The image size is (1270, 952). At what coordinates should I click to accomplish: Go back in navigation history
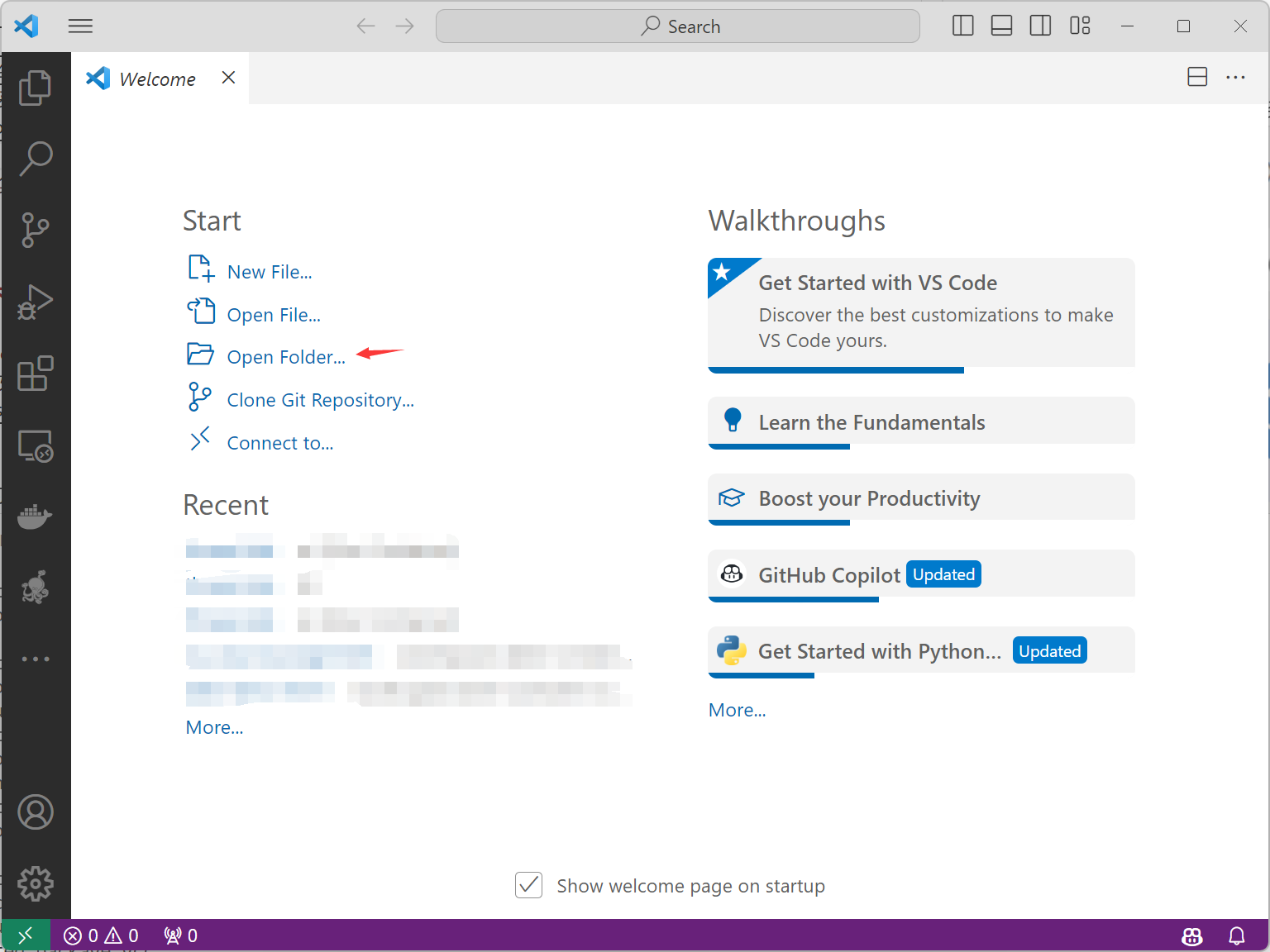[365, 26]
